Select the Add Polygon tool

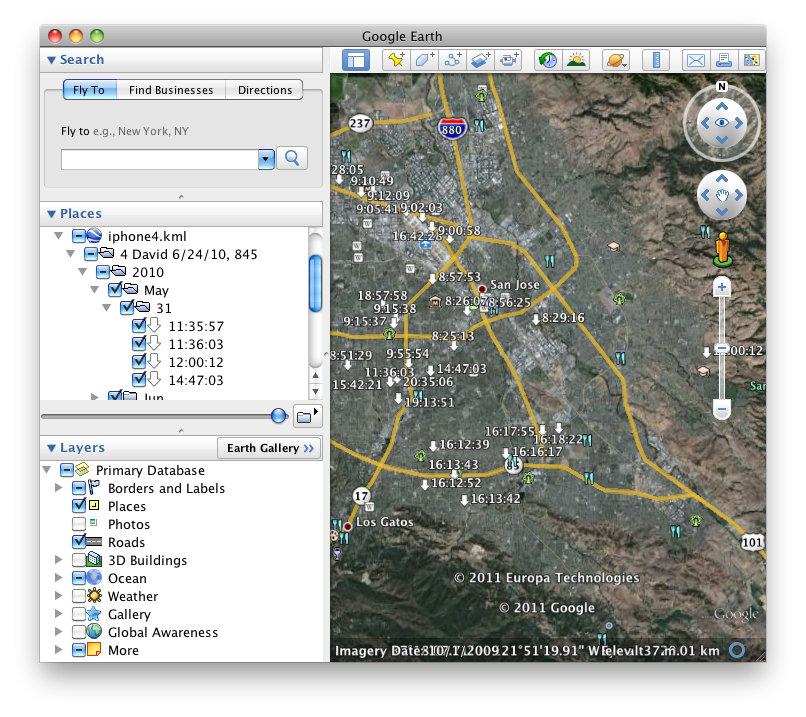(424, 60)
